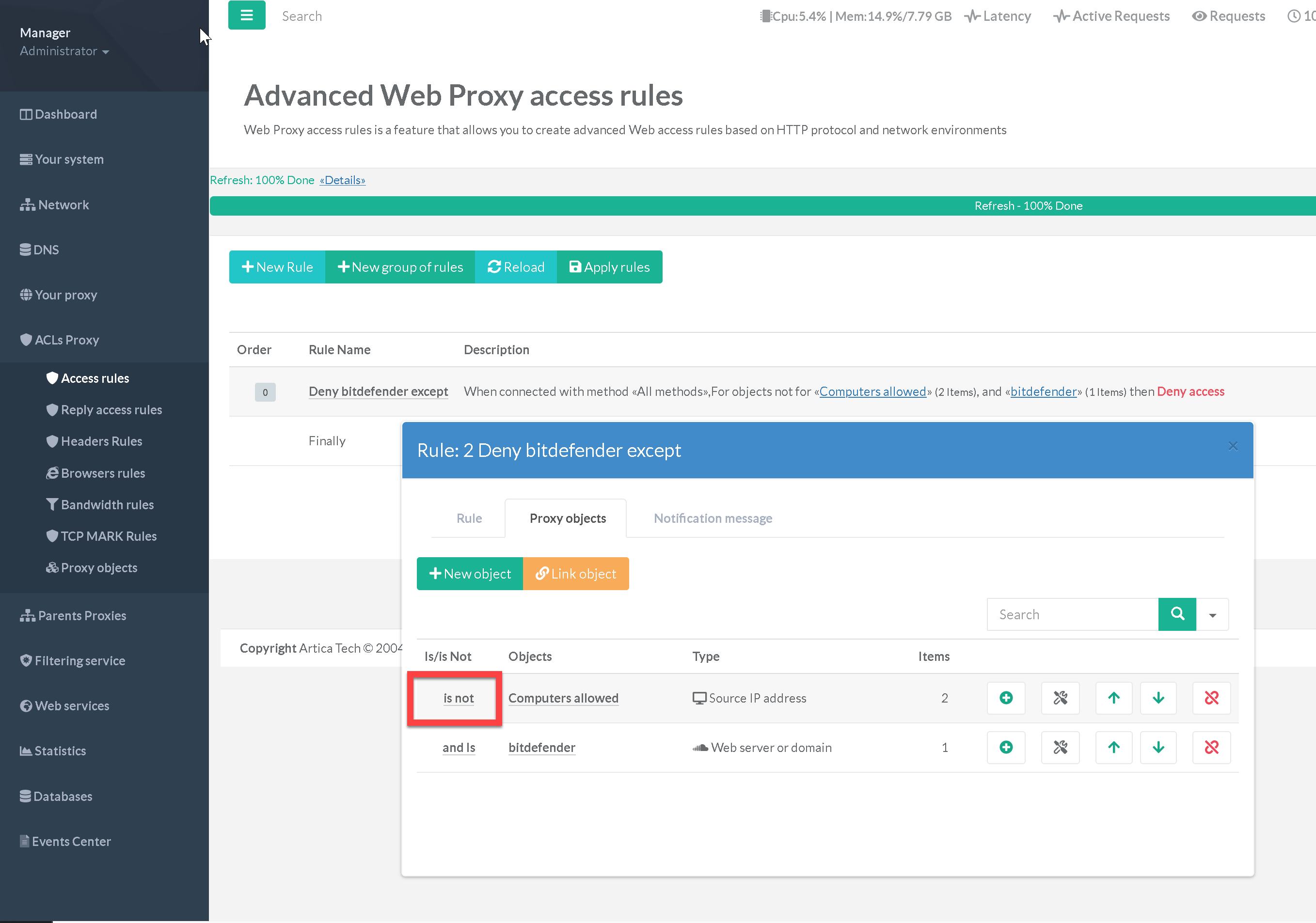Click the Apply rules button
This screenshot has height=923, width=1316.
pyautogui.click(x=609, y=267)
